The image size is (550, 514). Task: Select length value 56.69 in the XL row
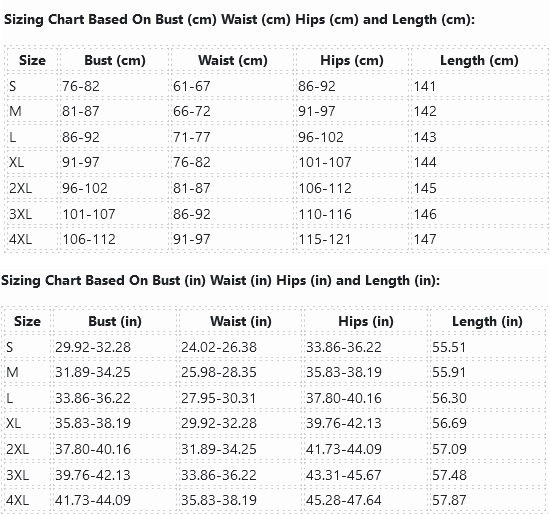[449, 423]
